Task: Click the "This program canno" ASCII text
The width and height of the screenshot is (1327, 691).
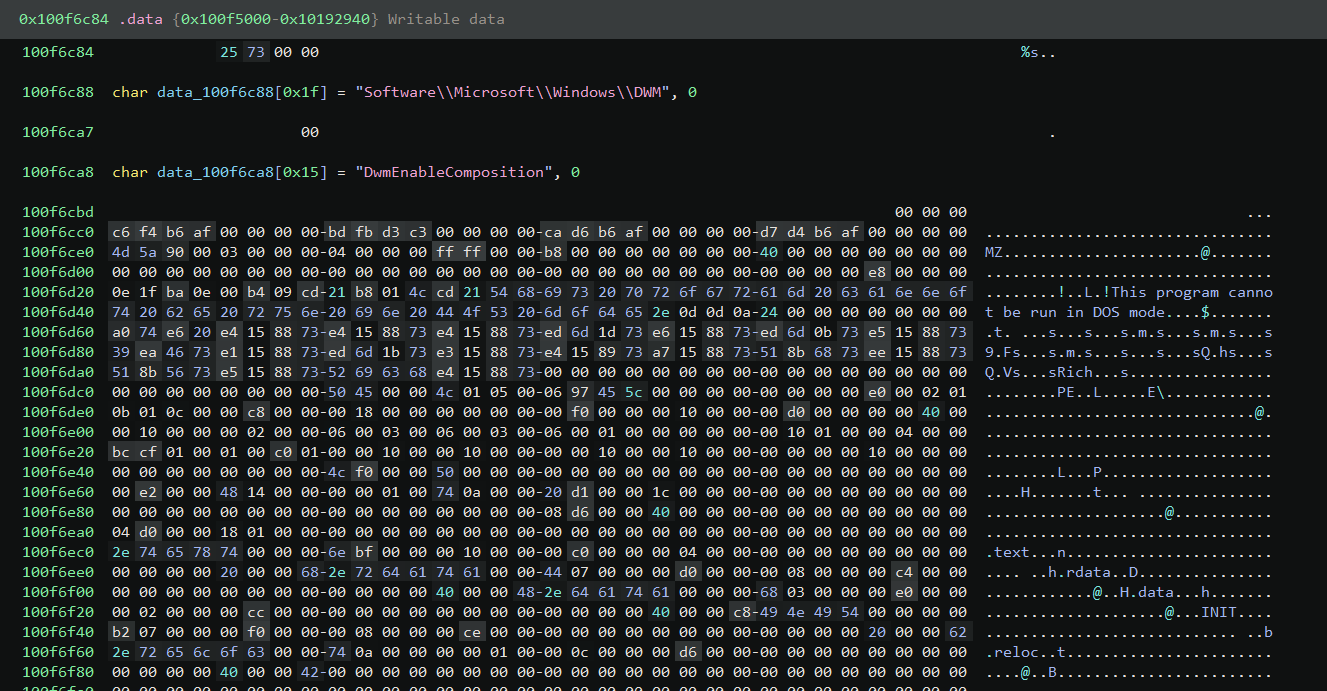Action: (x=1192, y=292)
